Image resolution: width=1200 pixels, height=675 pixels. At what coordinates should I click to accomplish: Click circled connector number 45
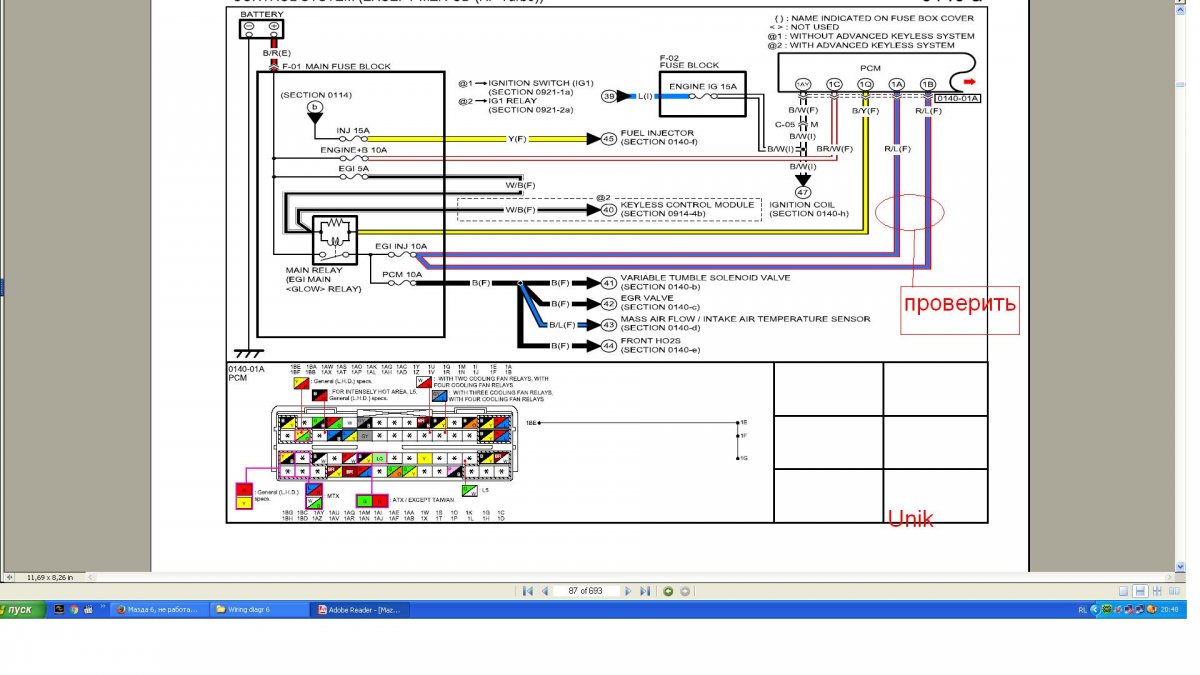pos(608,138)
